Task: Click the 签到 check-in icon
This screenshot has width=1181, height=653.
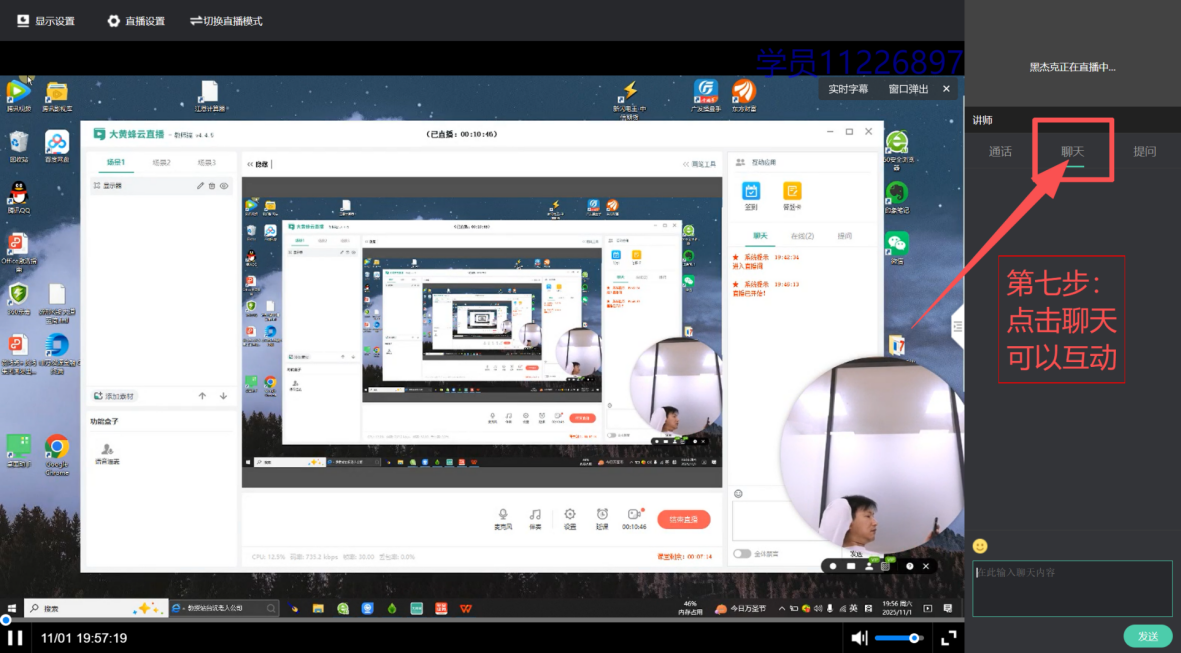Action: pyautogui.click(x=751, y=192)
